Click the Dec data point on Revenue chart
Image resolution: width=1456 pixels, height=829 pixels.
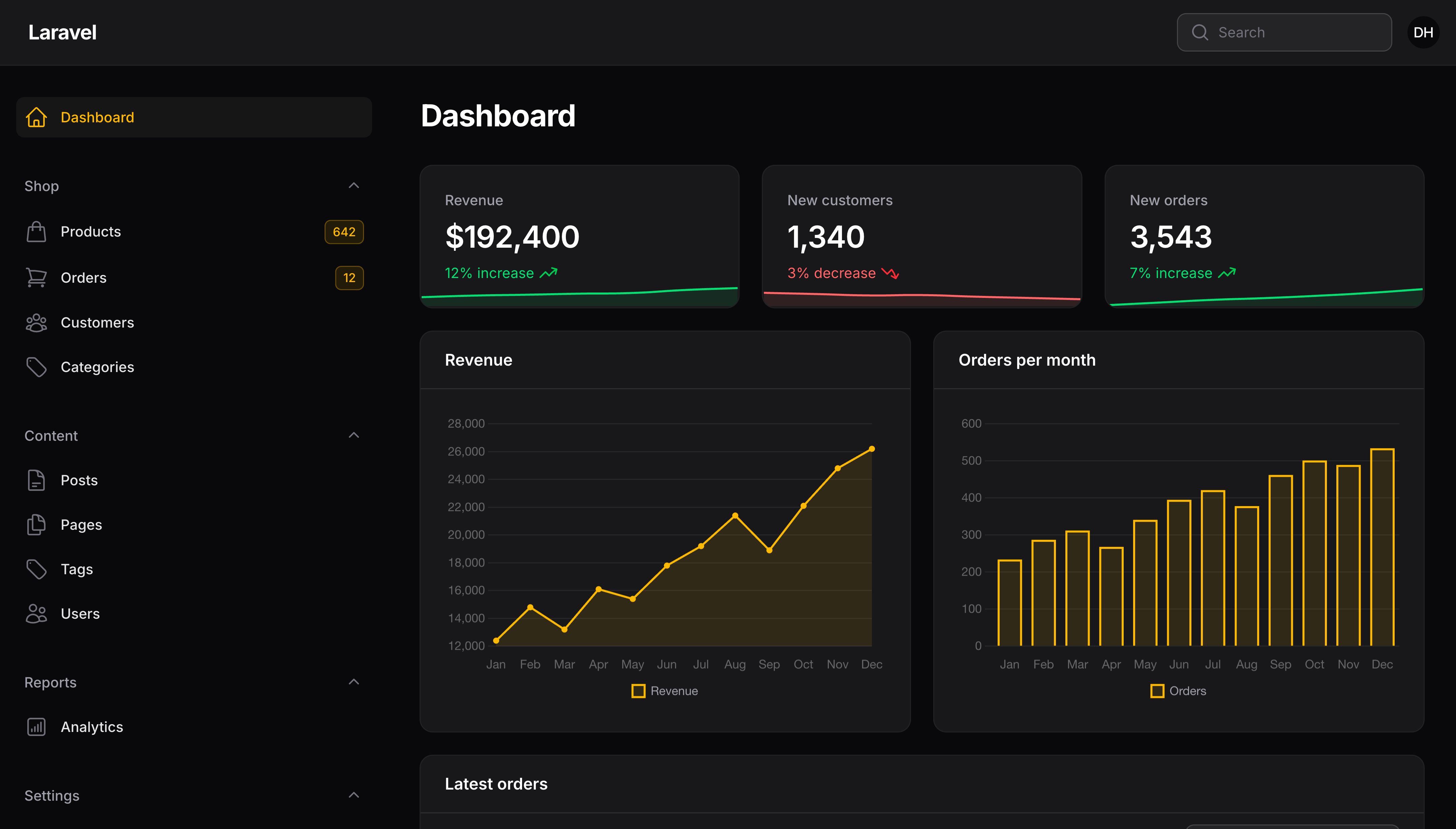pos(871,449)
